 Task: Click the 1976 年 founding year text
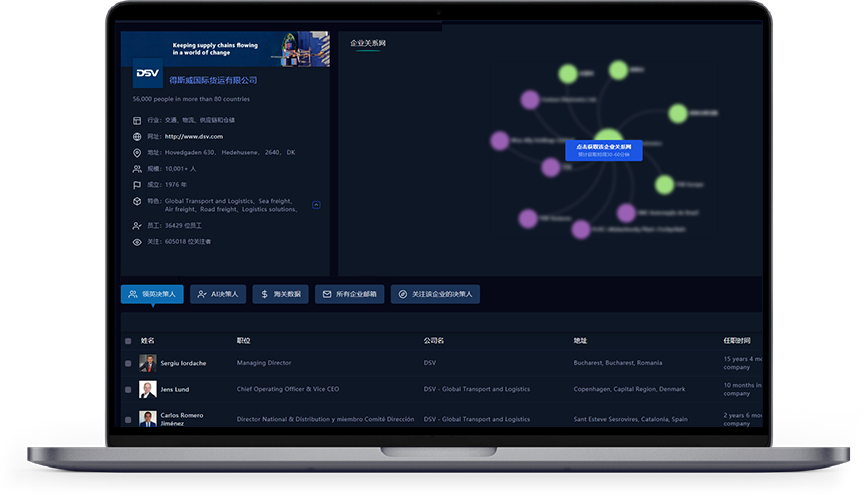click(x=176, y=185)
